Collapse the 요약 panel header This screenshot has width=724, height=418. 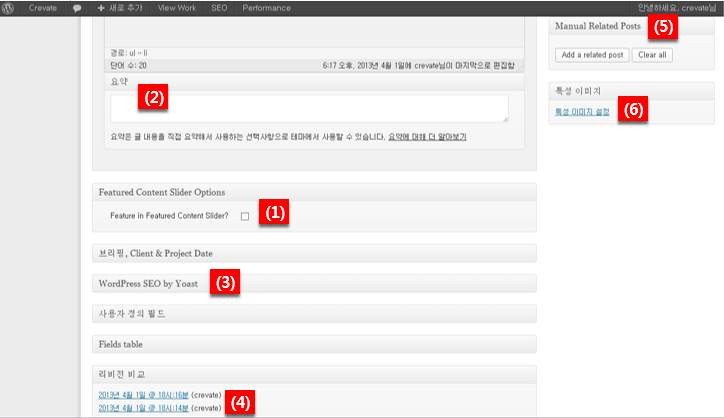coord(314,81)
